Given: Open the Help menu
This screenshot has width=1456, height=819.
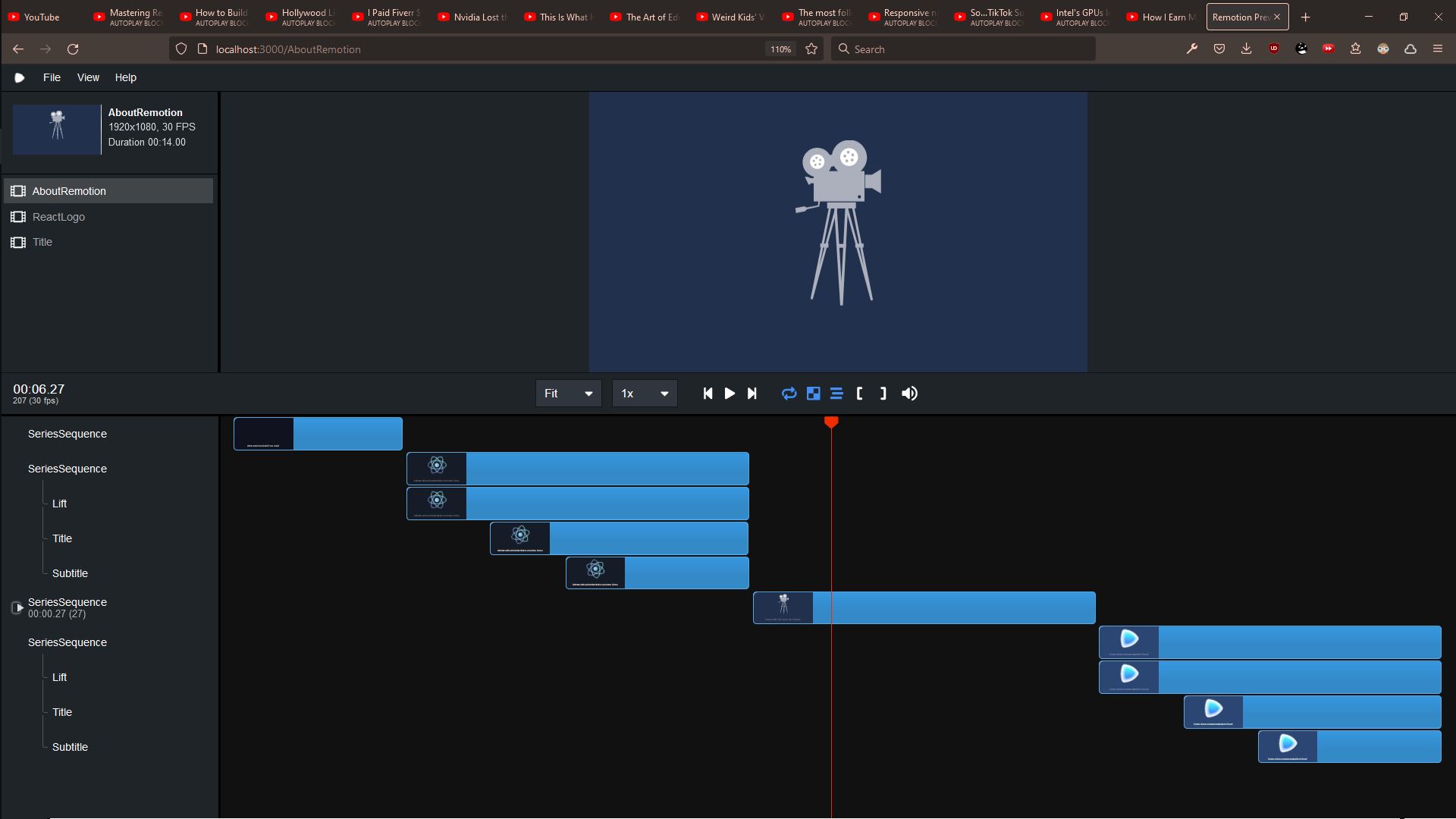Looking at the screenshot, I should click(126, 77).
